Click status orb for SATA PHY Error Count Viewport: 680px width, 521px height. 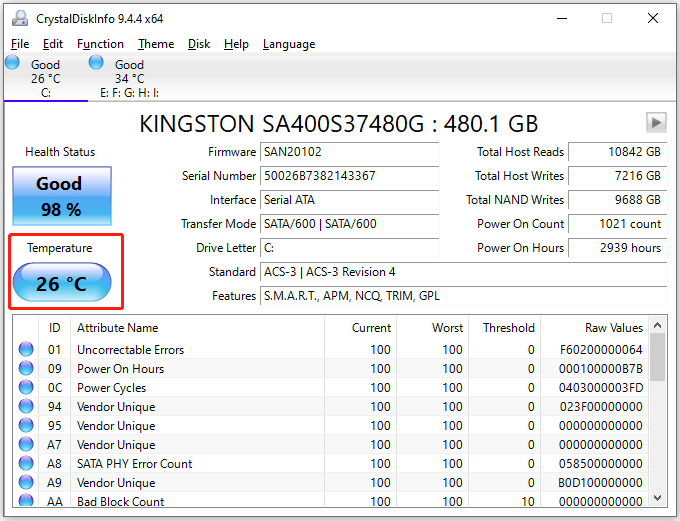[x=26, y=463]
